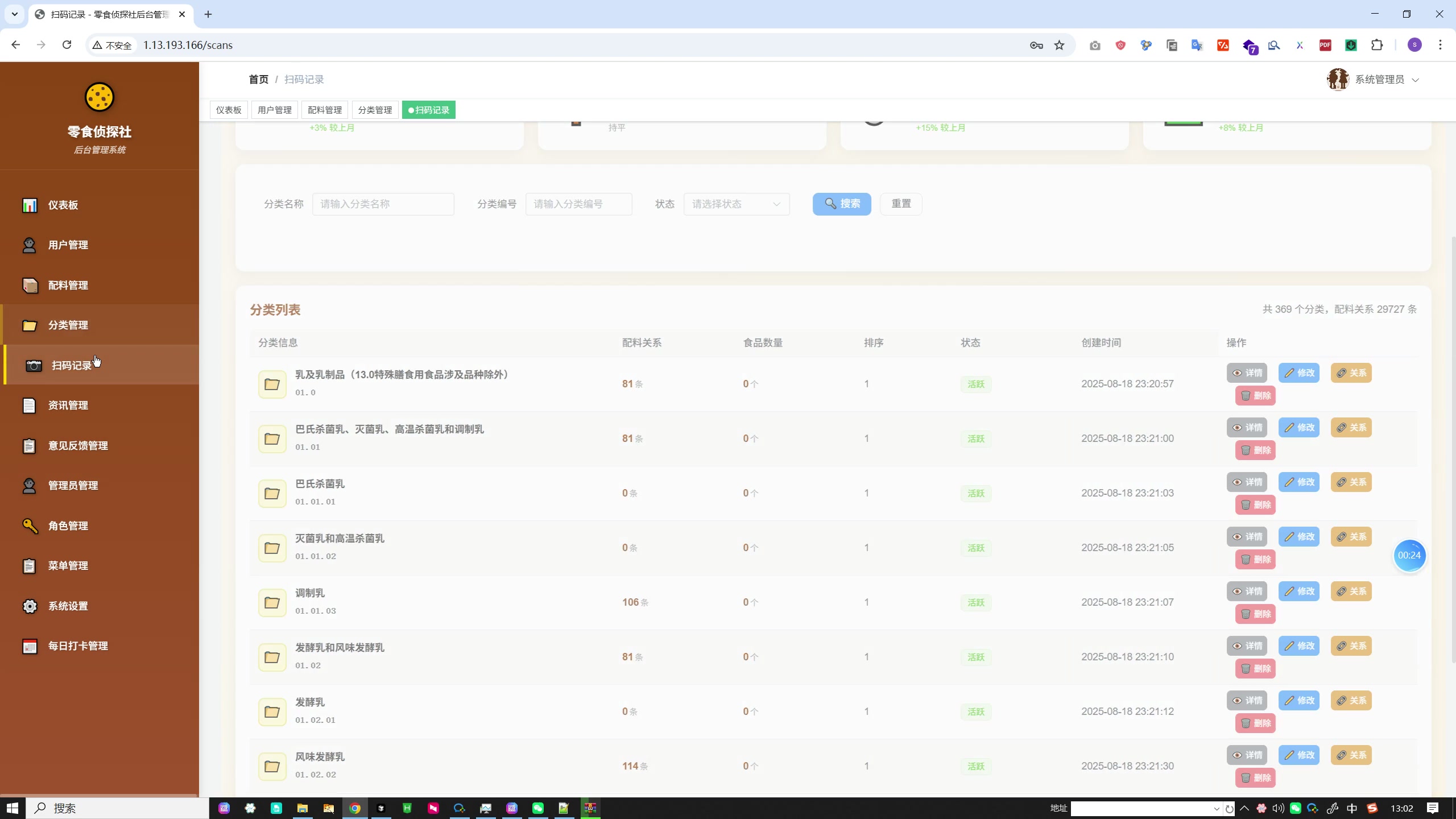Click the 请输入分类名称 input field
Viewport: 1456px width, 819px height.
pyautogui.click(x=383, y=204)
